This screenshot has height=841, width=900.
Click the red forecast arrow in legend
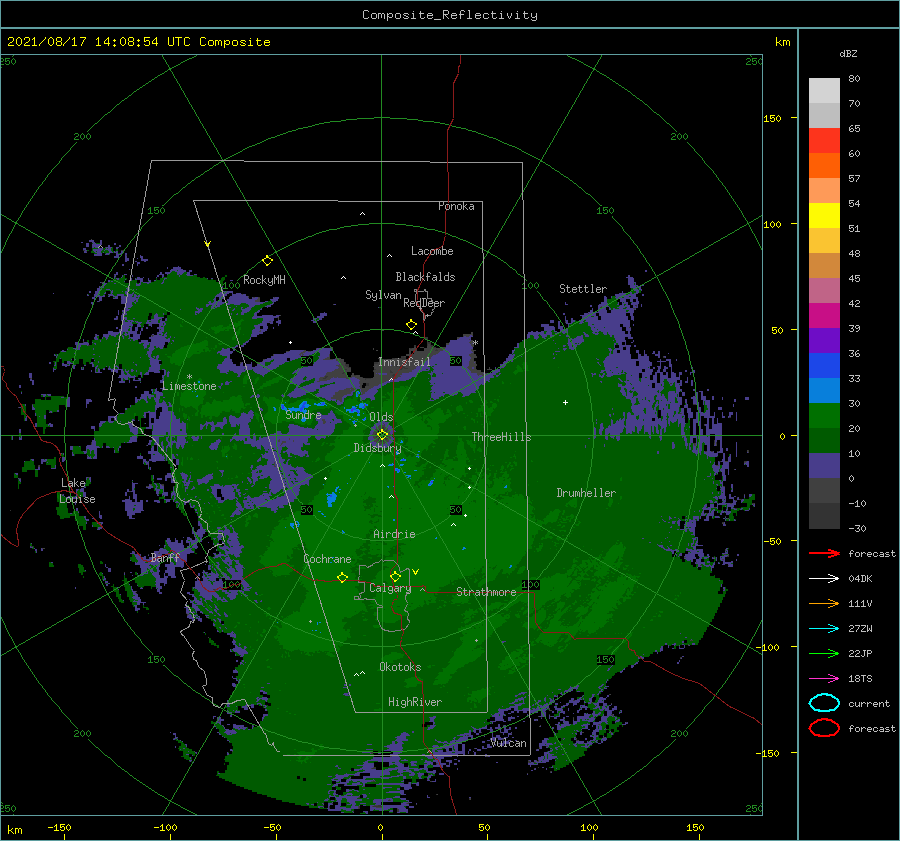tap(824, 553)
